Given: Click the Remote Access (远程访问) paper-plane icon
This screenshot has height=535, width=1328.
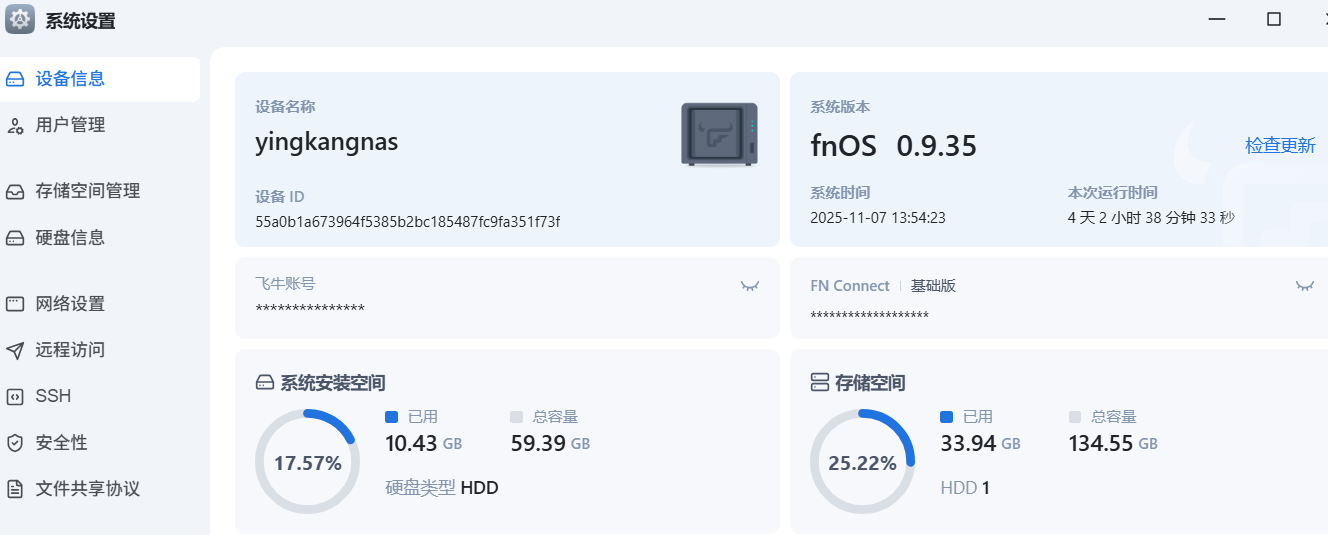Looking at the screenshot, I should pyautogui.click(x=15, y=350).
